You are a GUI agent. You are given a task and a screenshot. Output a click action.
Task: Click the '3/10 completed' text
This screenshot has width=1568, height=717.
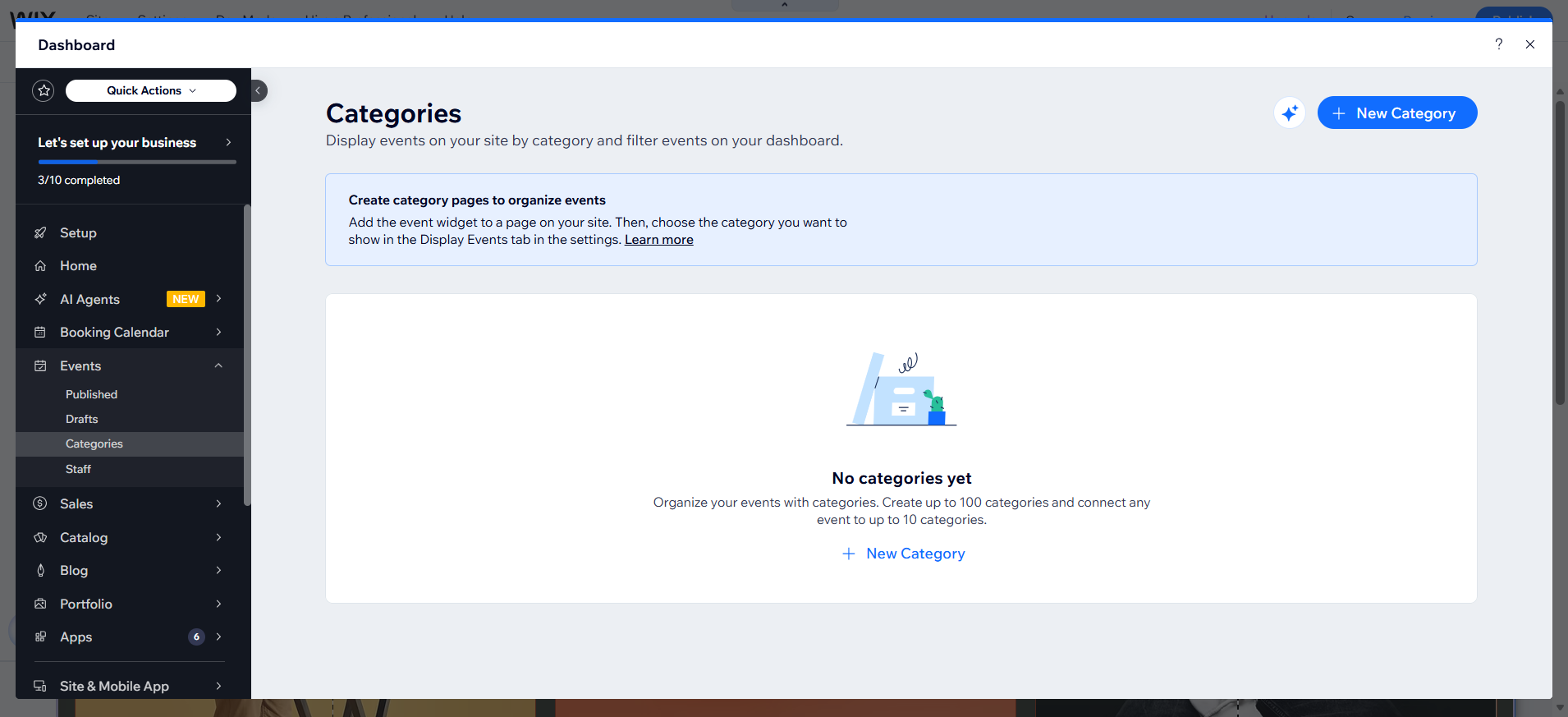79,180
